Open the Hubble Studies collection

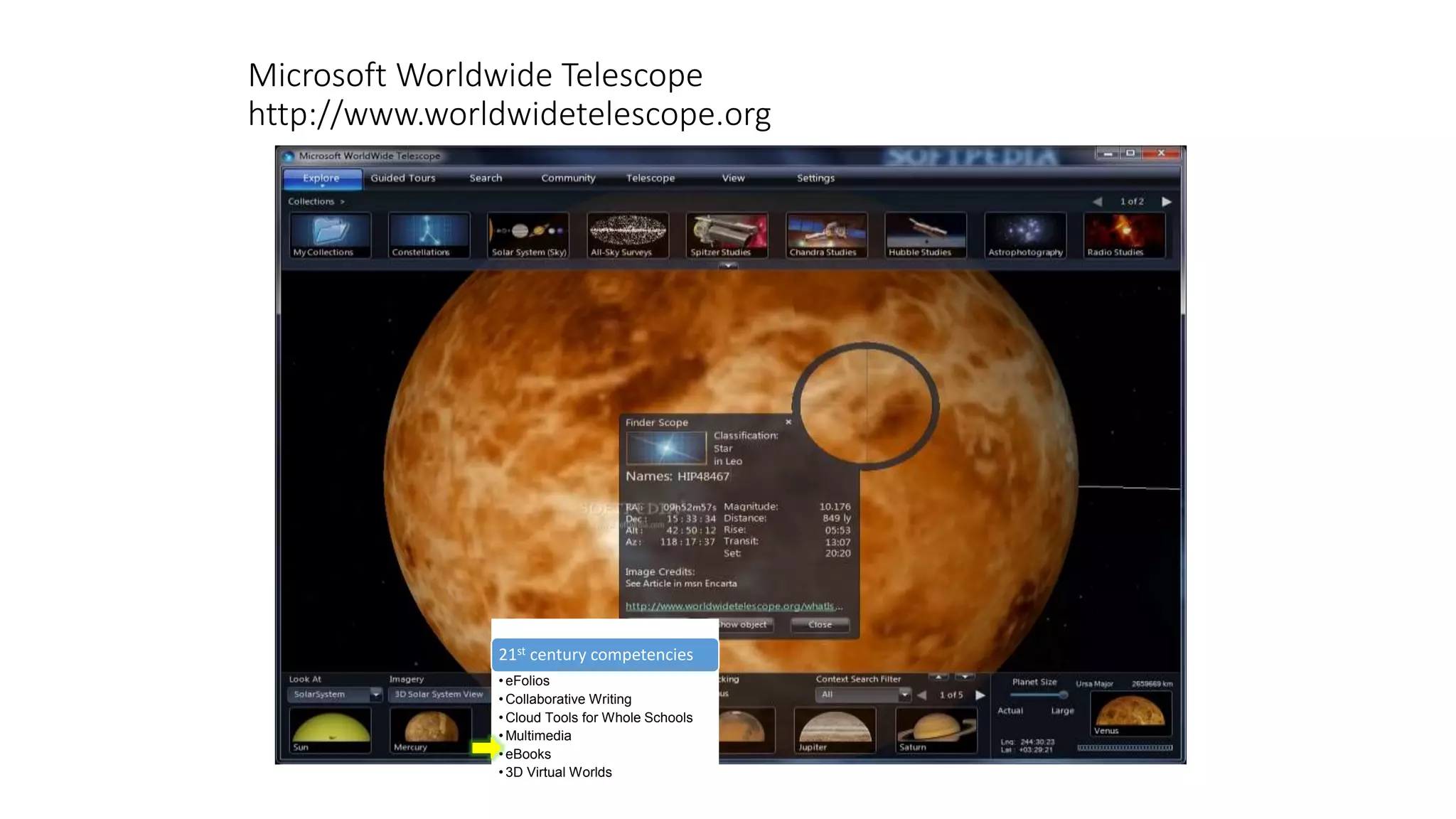926,235
